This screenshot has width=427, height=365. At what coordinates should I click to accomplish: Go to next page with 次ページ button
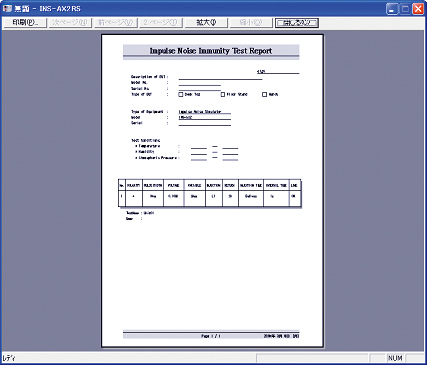tap(70, 23)
